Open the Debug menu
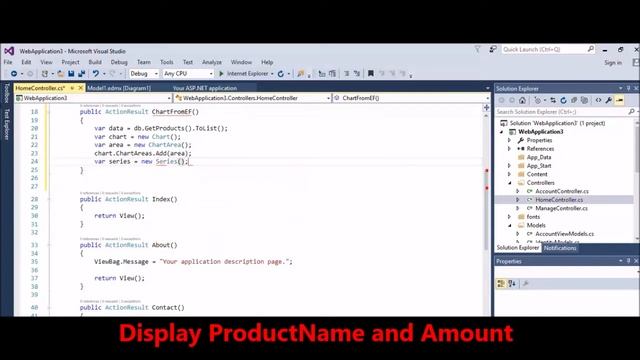The width and height of the screenshot is (640, 360). (x=119, y=62)
